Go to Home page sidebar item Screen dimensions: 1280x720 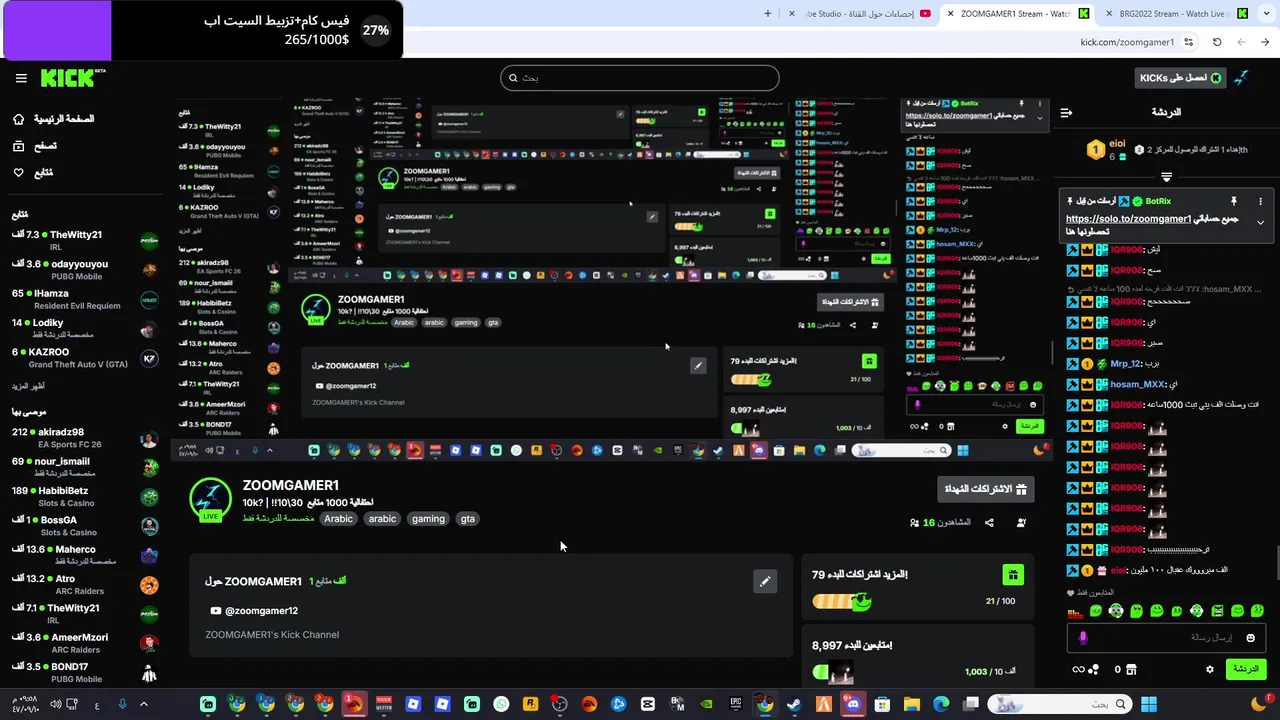pyautogui.click(x=55, y=119)
